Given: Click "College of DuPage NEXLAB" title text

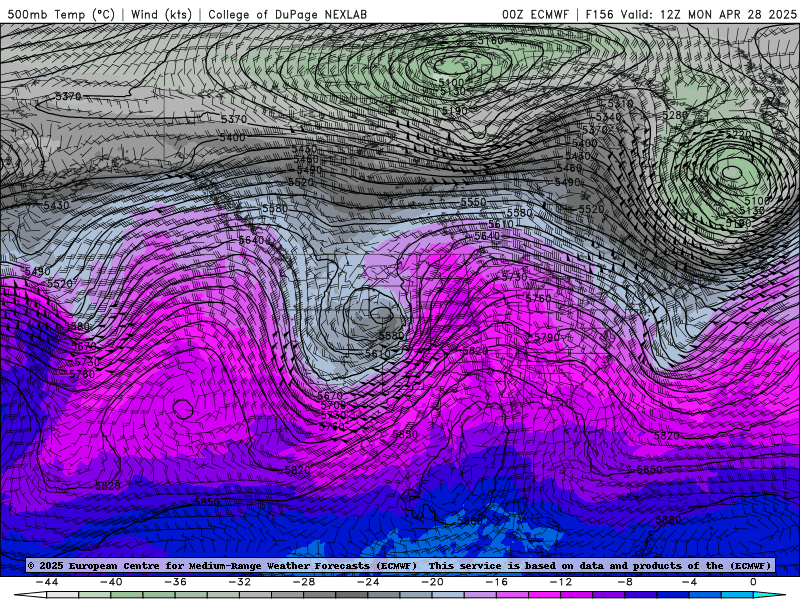Looking at the screenshot, I should pos(287,14).
